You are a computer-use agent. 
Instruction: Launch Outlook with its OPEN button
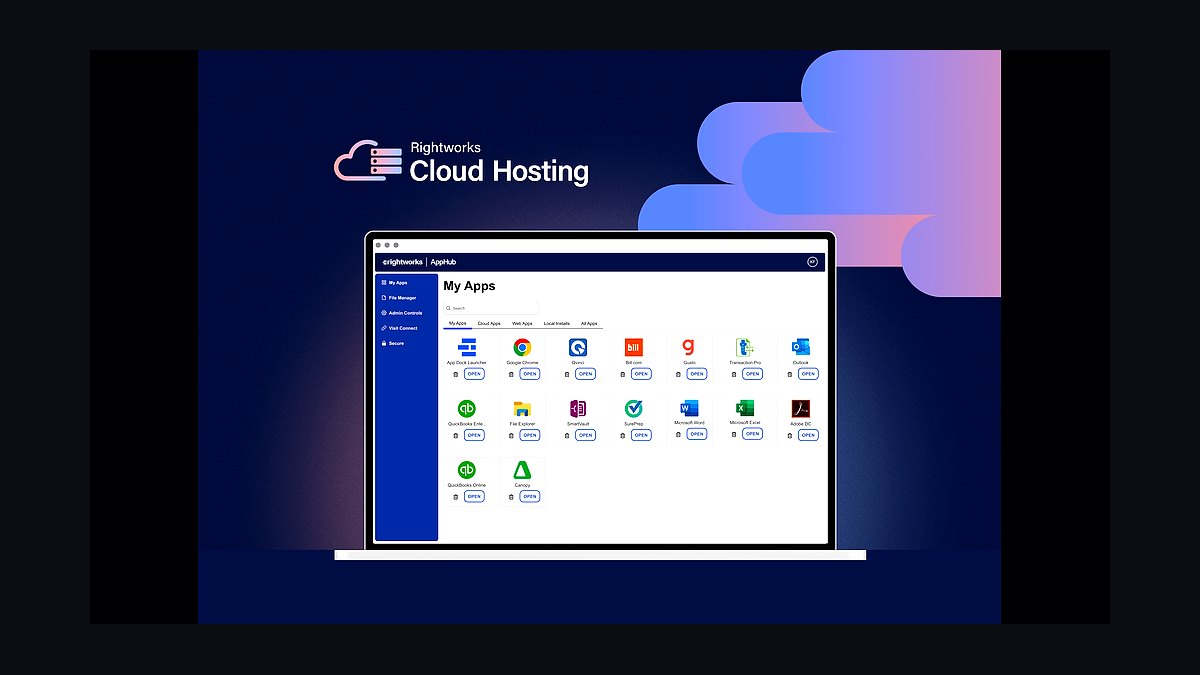809,374
